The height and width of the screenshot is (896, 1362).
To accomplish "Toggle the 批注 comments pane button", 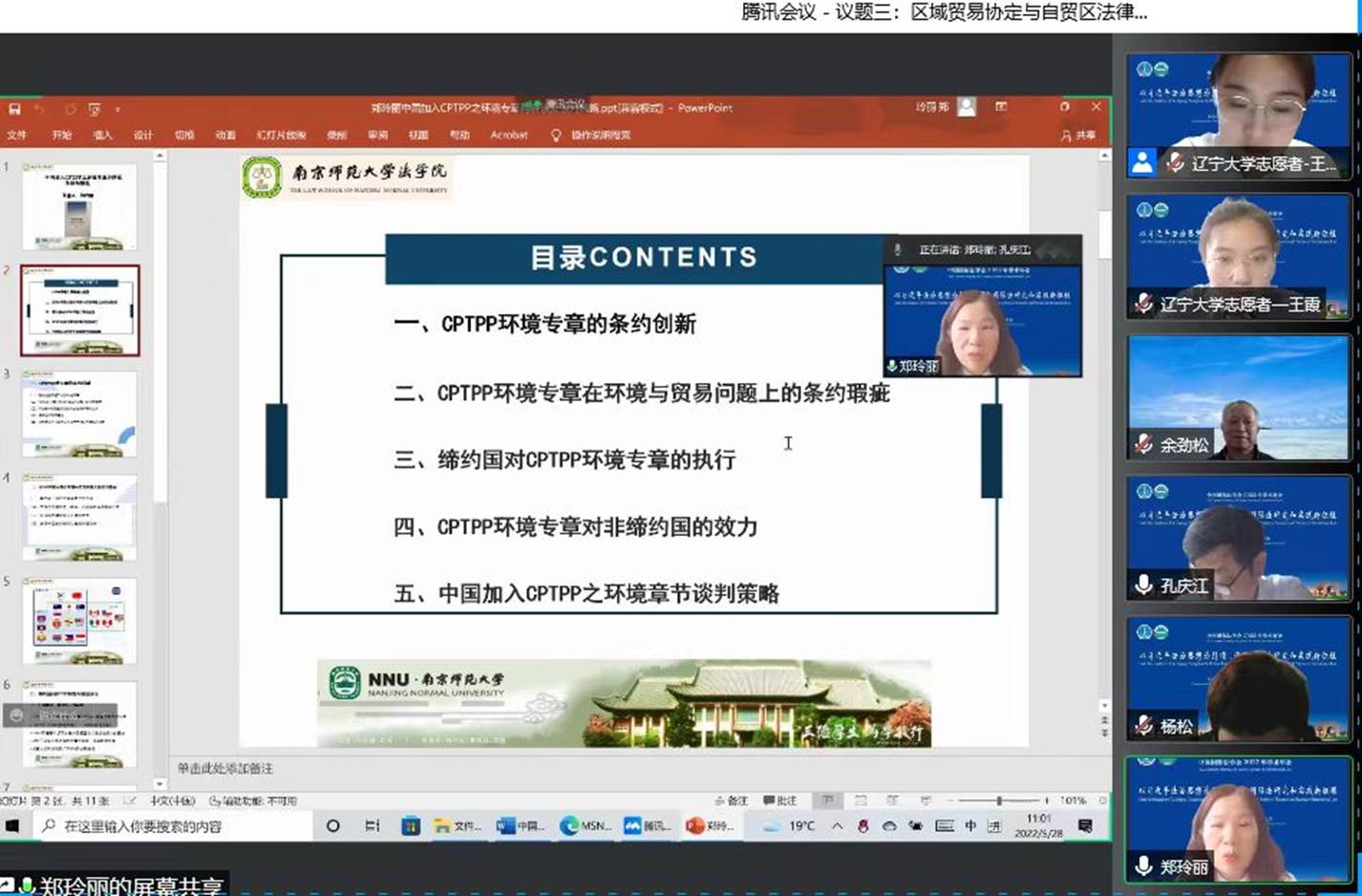I will pyautogui.click(x=779, y=800).
